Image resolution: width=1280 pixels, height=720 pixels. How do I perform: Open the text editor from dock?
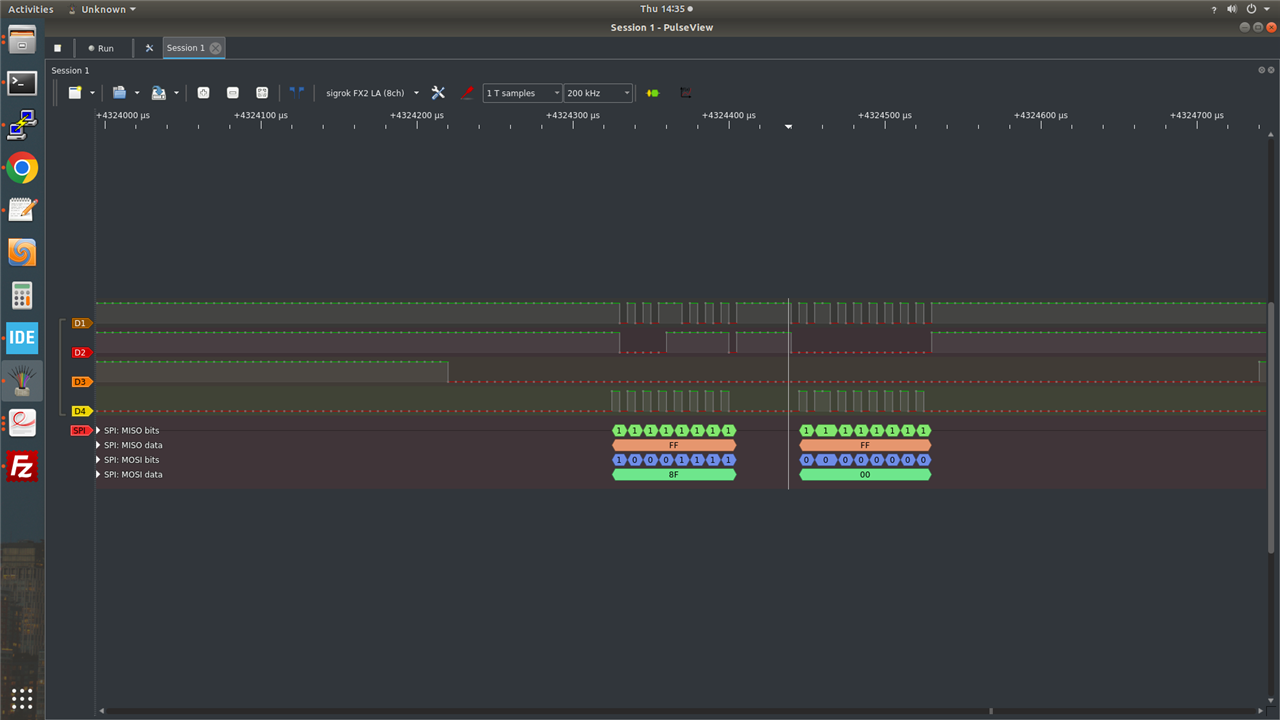coord(22,210)
